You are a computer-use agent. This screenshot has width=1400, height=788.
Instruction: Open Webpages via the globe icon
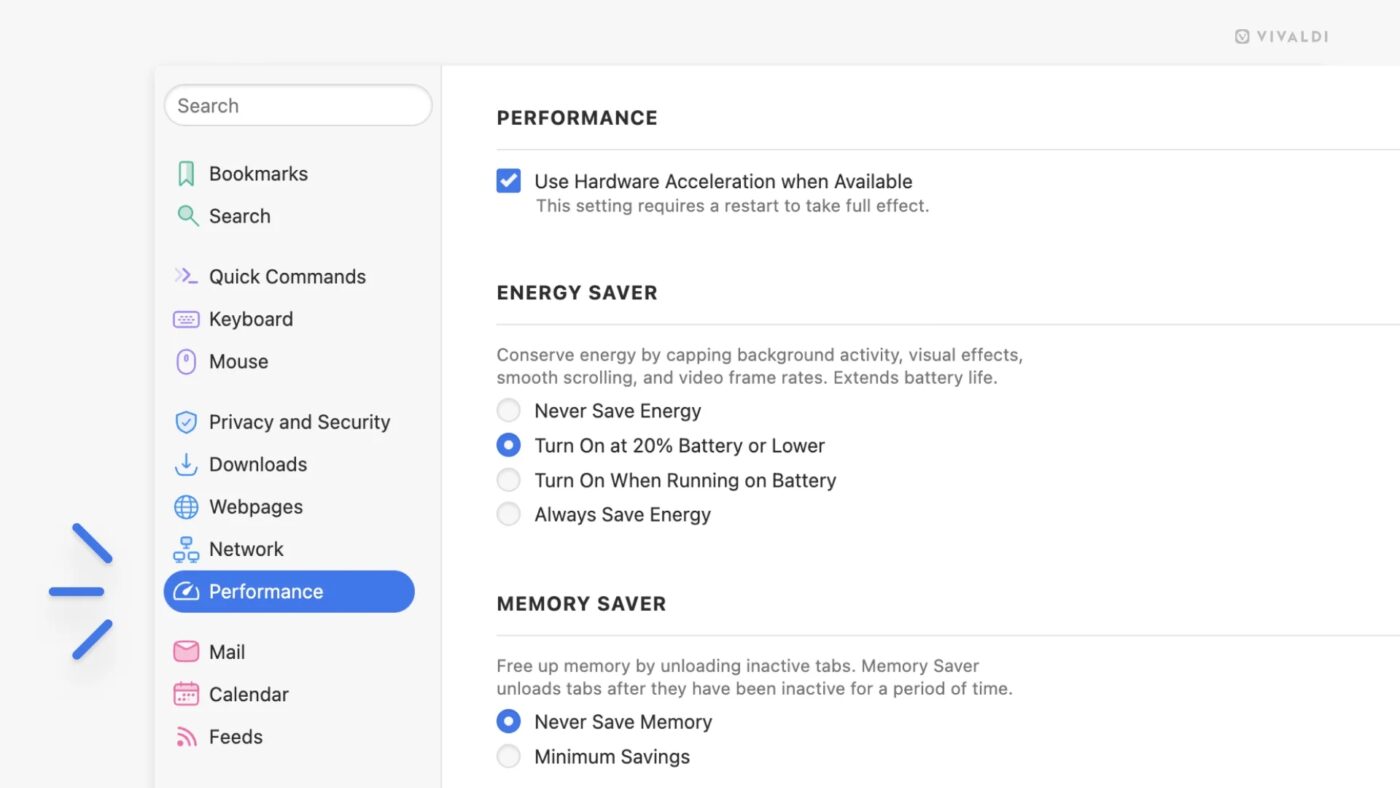coord(186,506)
